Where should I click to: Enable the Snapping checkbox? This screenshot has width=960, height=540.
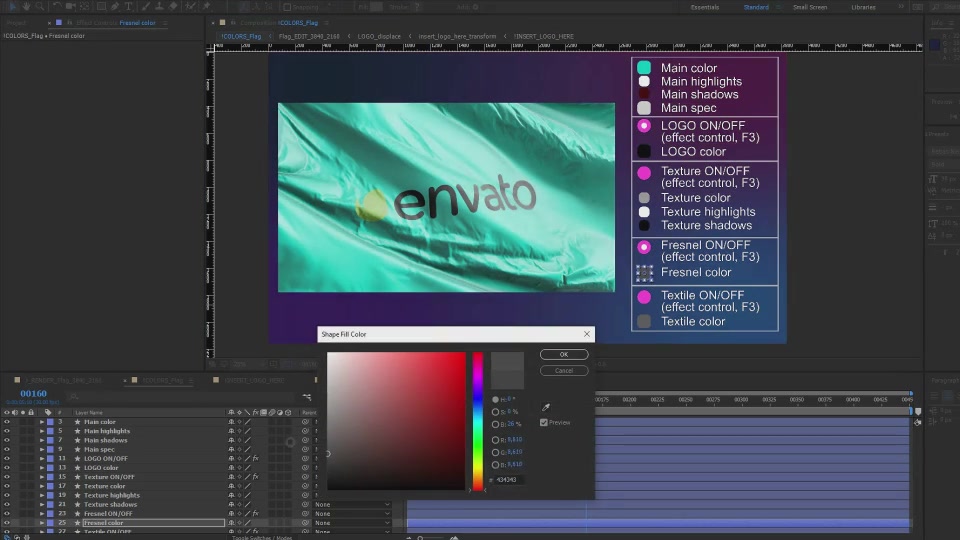287,7
